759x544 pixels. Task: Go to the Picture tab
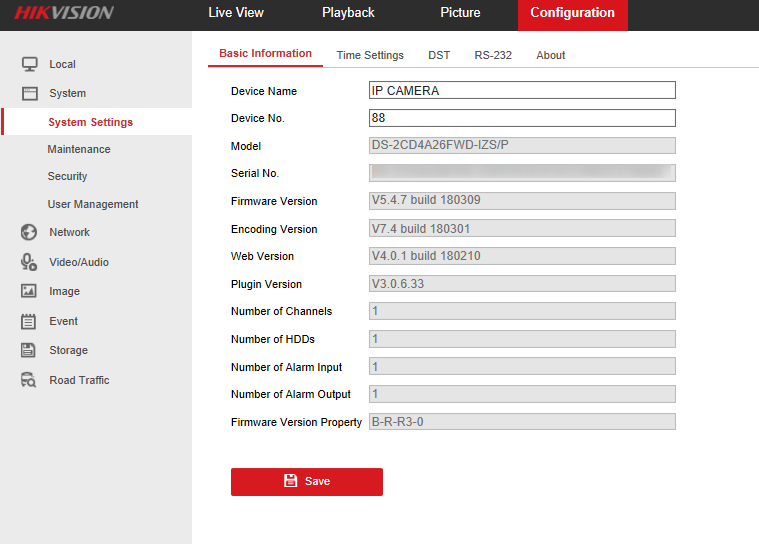pos(460,13)
